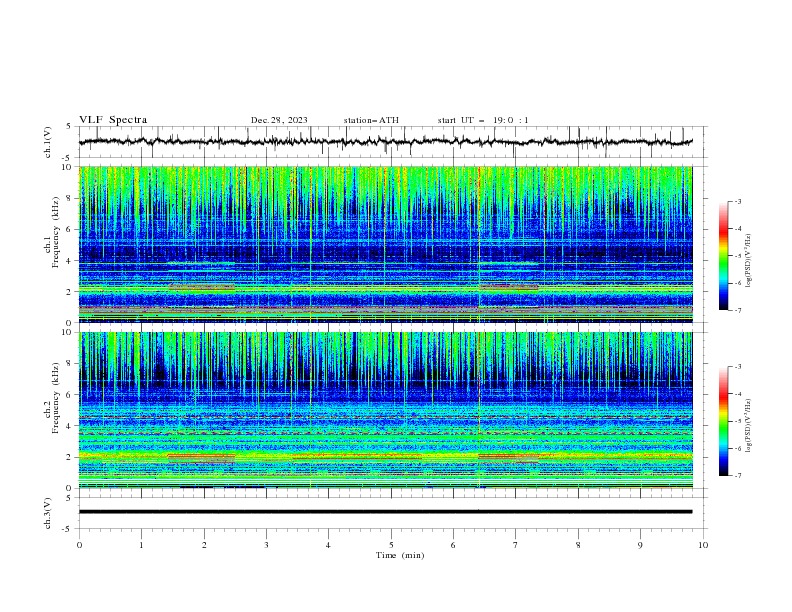This screenshot has width=792, height=612.
Task: Click the "7" minute tick label on Time axis
Action: pyautogui.click(x=516, y=545)
